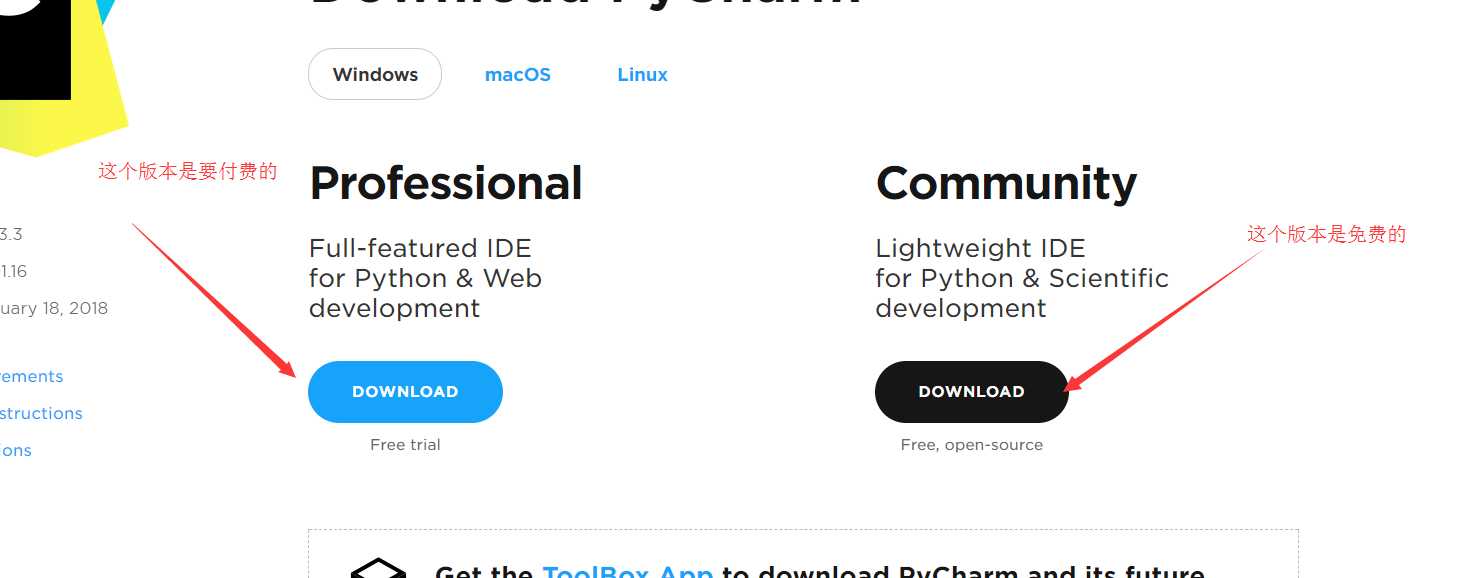Image resolution: width=1474 pixels, height=578 pixels.
Task: Click the Professional heading
Action: 446,184
